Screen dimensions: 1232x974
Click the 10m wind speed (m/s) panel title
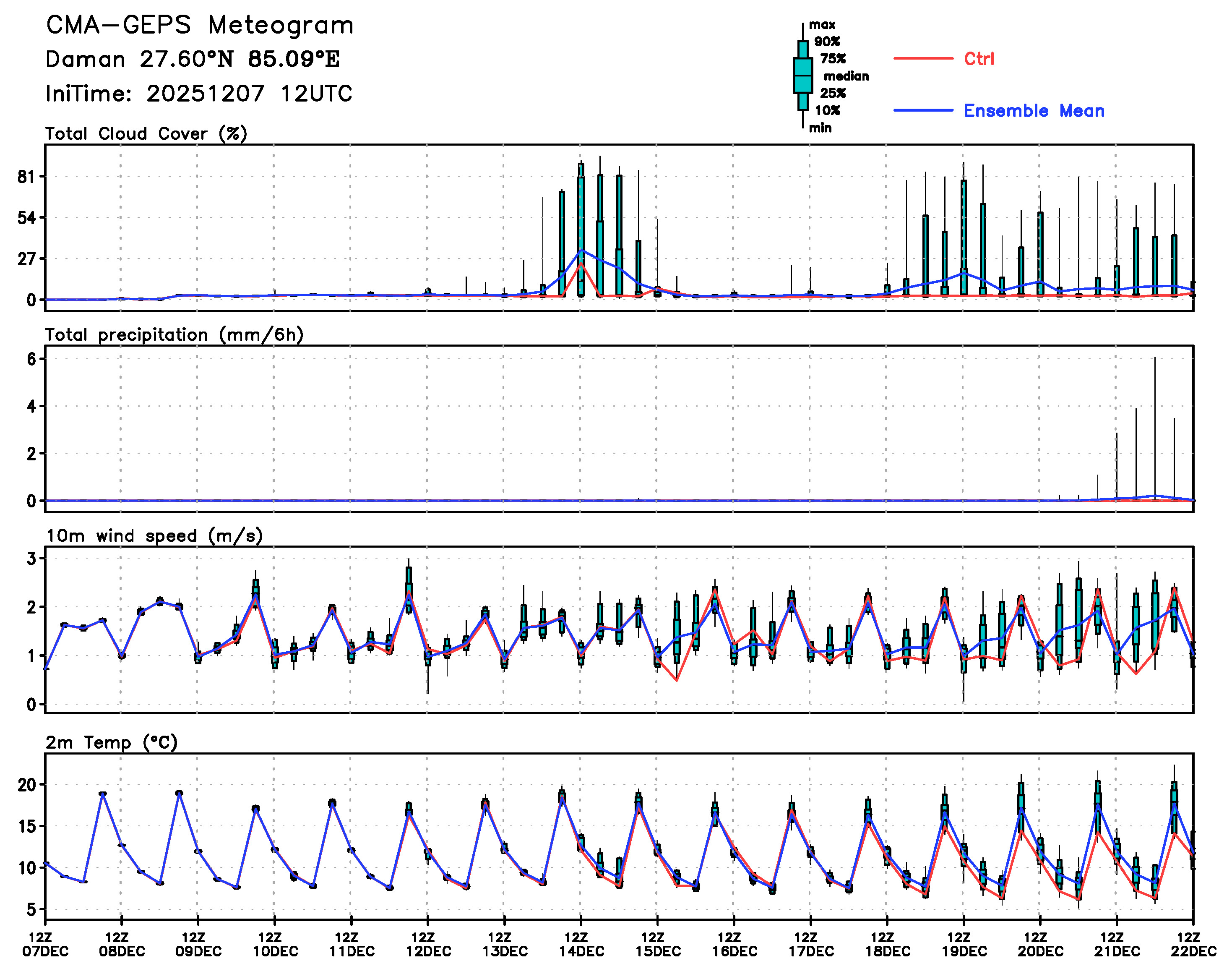pyautogui.click(x=154, y=535)
